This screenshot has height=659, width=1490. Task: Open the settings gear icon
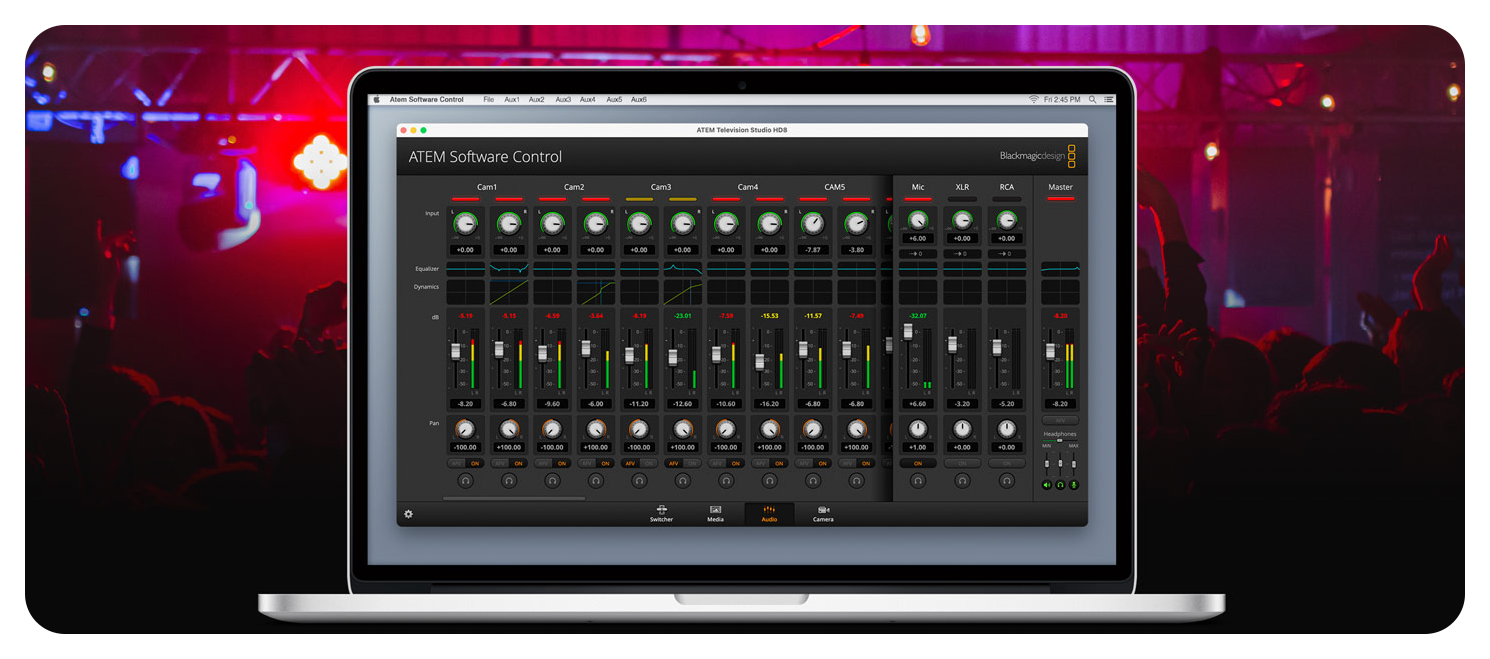[x=408, y=513]
